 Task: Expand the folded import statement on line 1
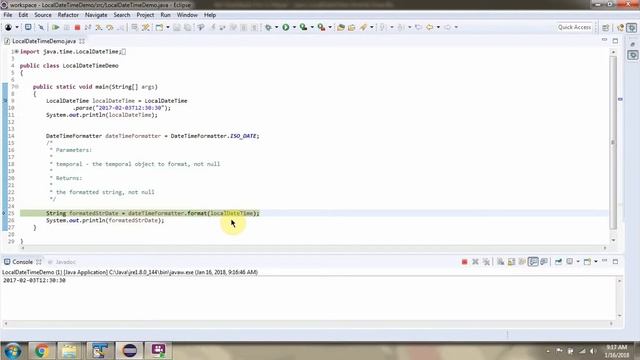click(16, 51)
